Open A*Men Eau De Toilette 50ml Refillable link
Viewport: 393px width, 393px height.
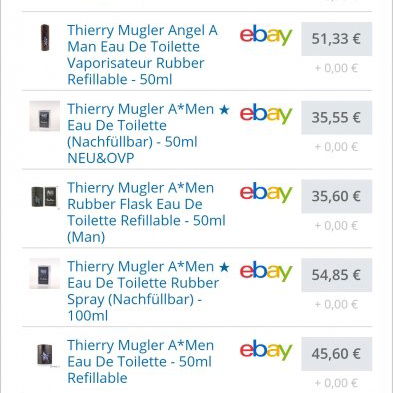140,361
